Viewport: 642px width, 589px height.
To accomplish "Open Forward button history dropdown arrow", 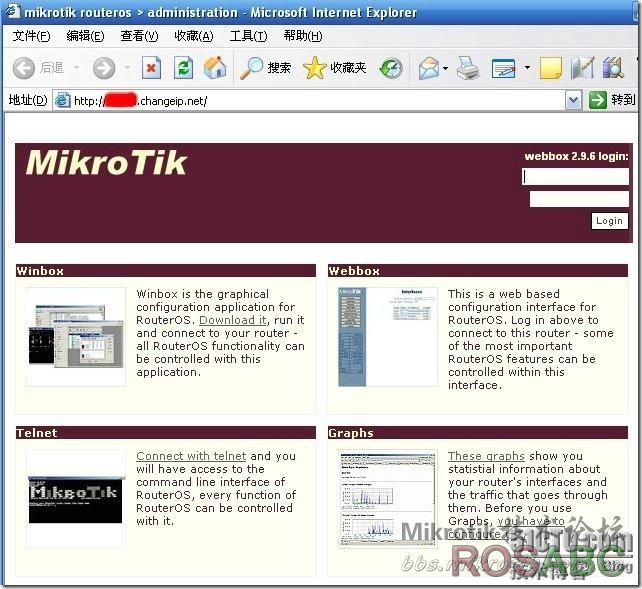I will point(127,68).
